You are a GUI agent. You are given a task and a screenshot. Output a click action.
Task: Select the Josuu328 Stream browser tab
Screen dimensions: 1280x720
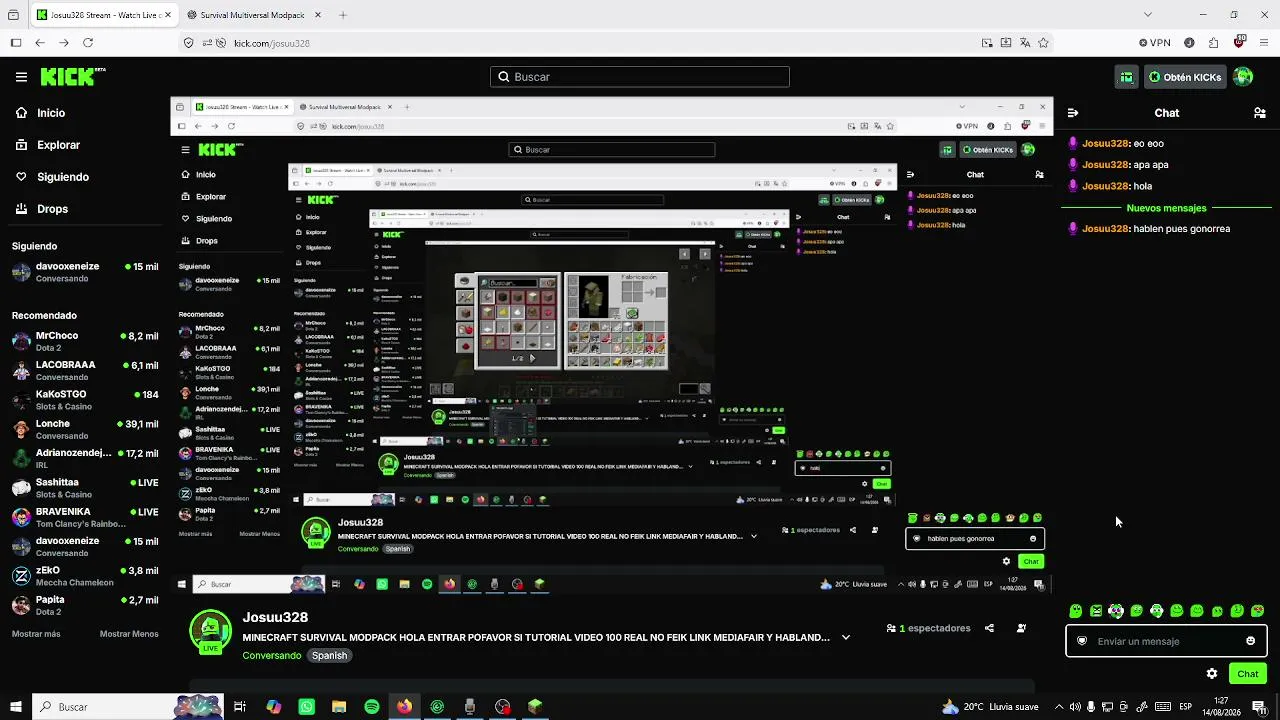point(102,15)
